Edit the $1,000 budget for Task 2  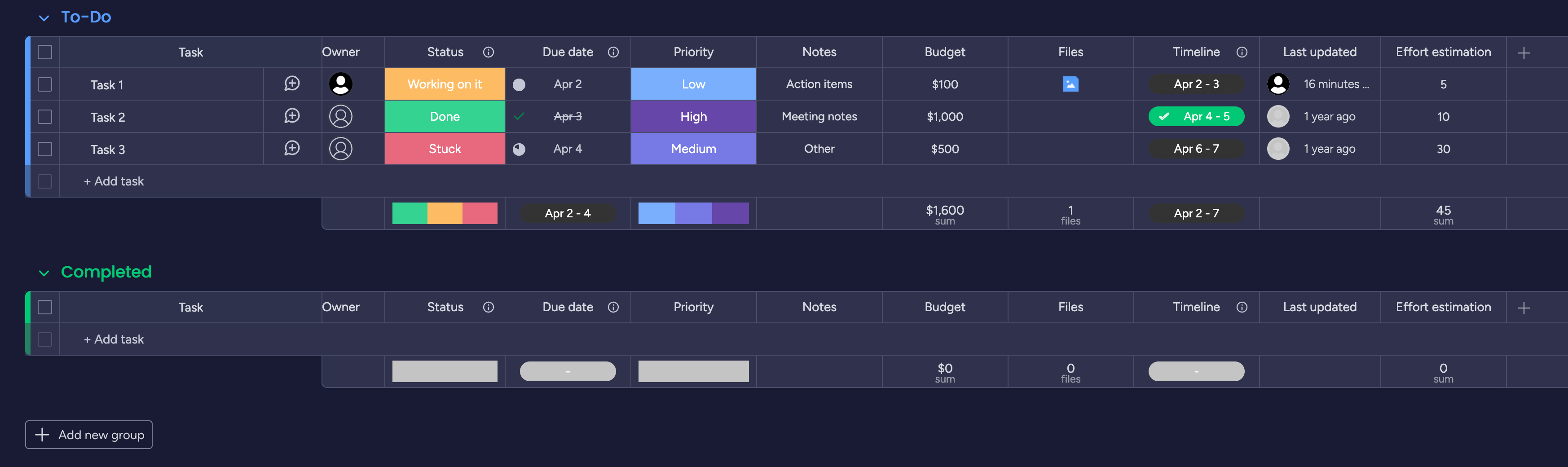coord(945,116)
